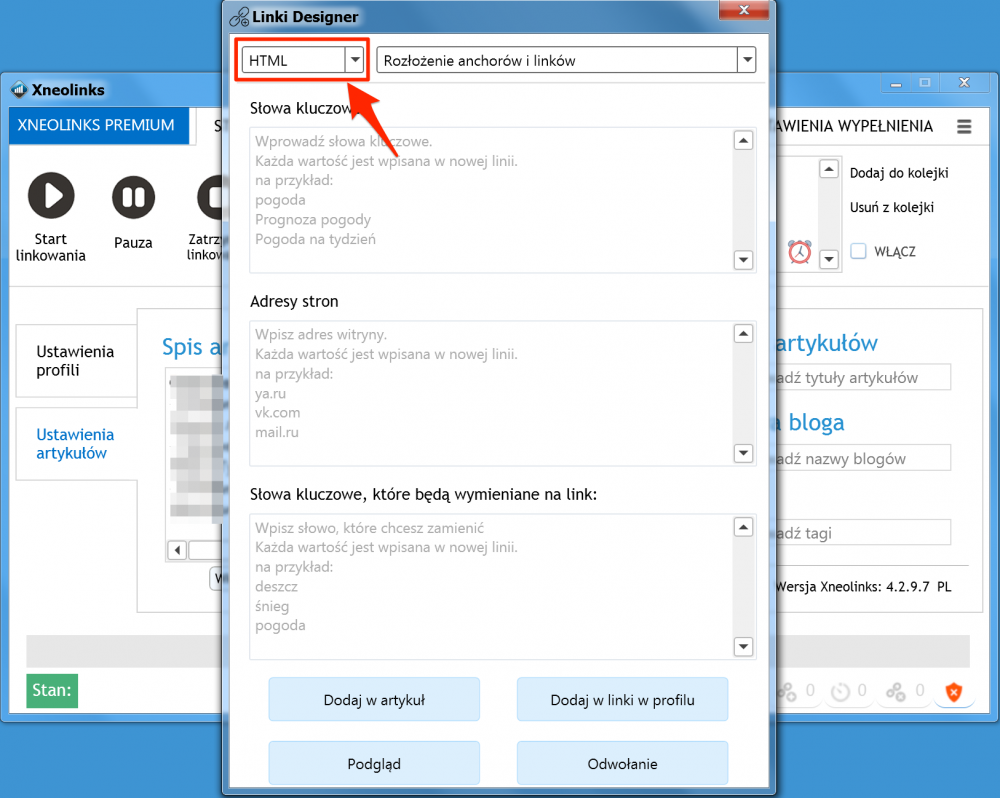Click the scroll up arrow in Słowa kluczowe box

click(744, 140)
